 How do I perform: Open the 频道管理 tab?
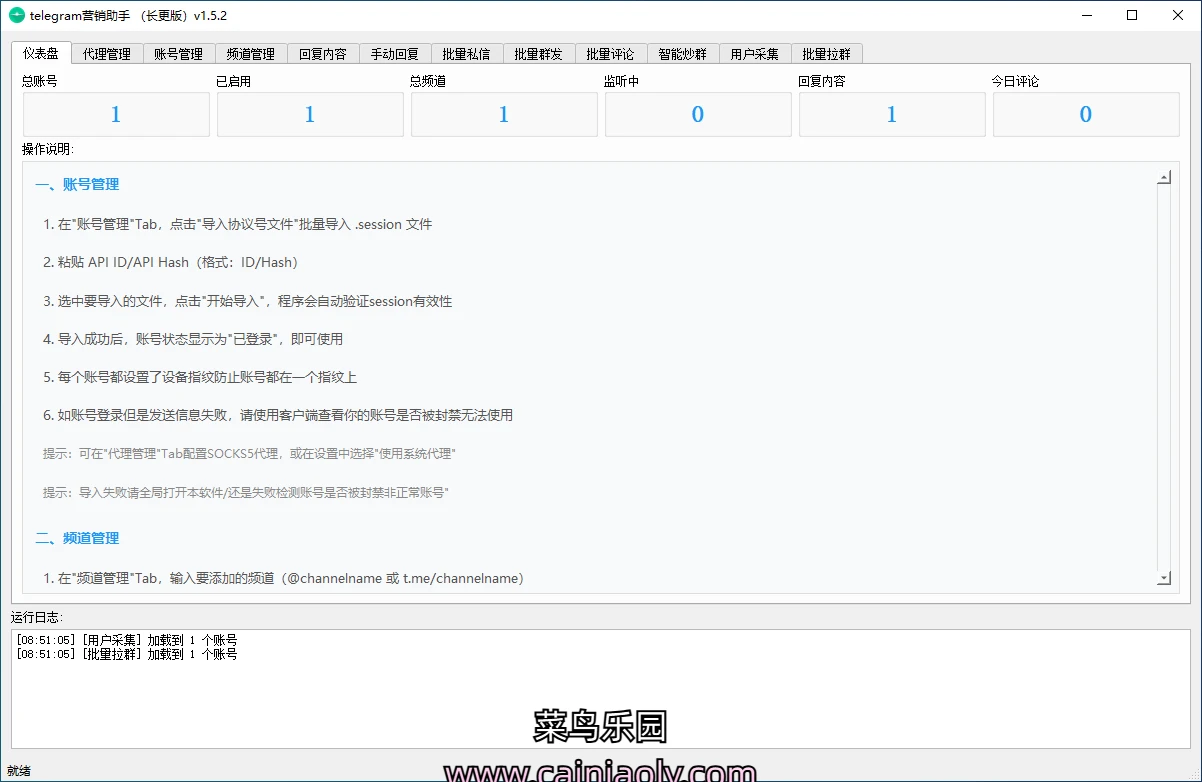click(x=251, y=54)
